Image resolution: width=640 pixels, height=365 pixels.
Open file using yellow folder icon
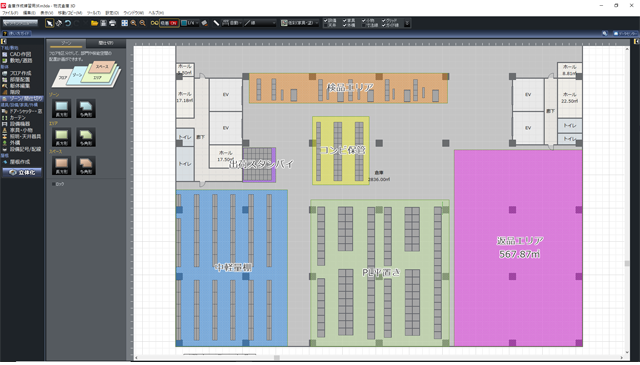(94, 23)
